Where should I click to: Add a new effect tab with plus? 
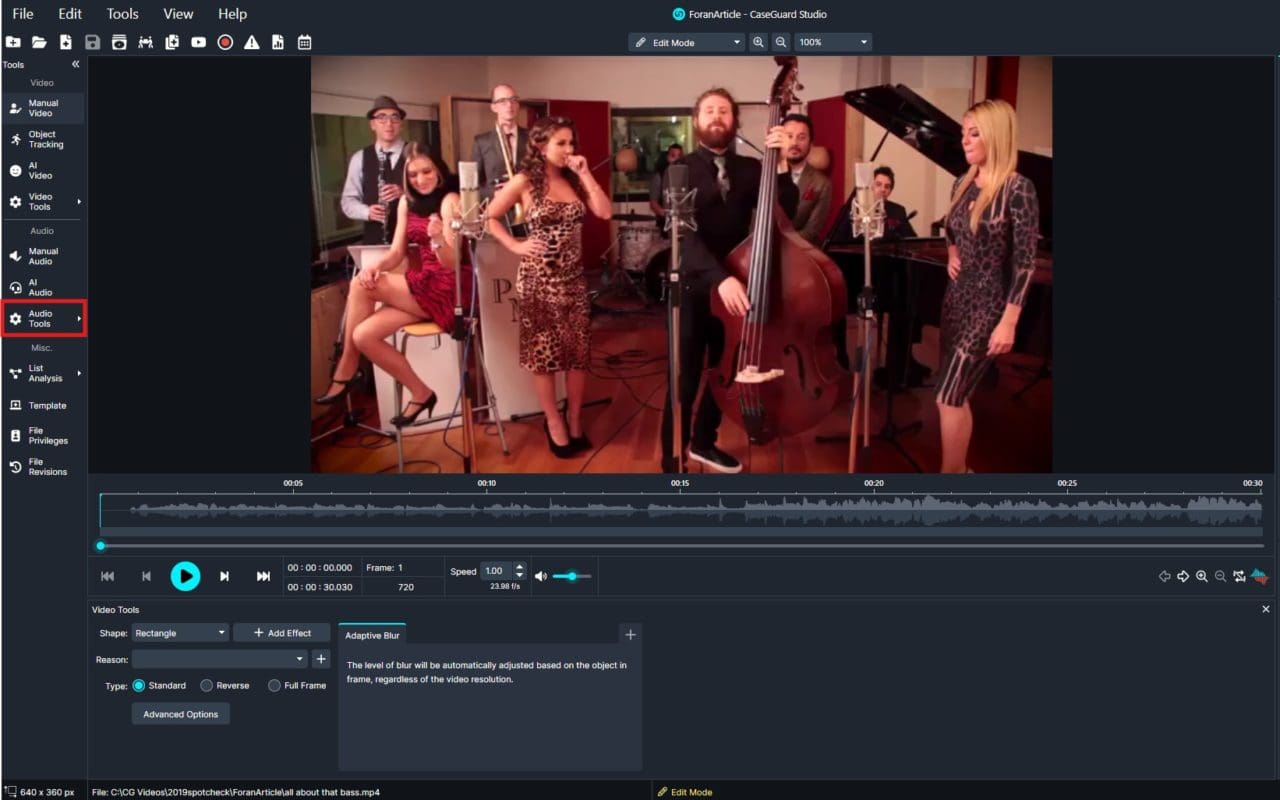(x=630, y=634)
